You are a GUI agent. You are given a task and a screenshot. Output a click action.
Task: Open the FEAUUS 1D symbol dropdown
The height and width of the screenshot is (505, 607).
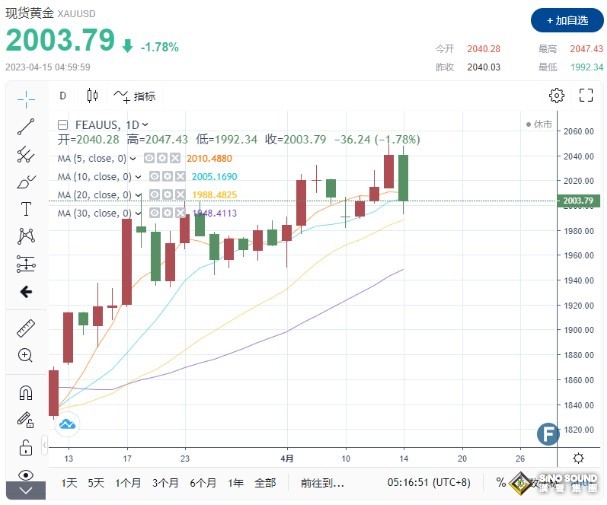pyautogui.click(x=145, y=124)
